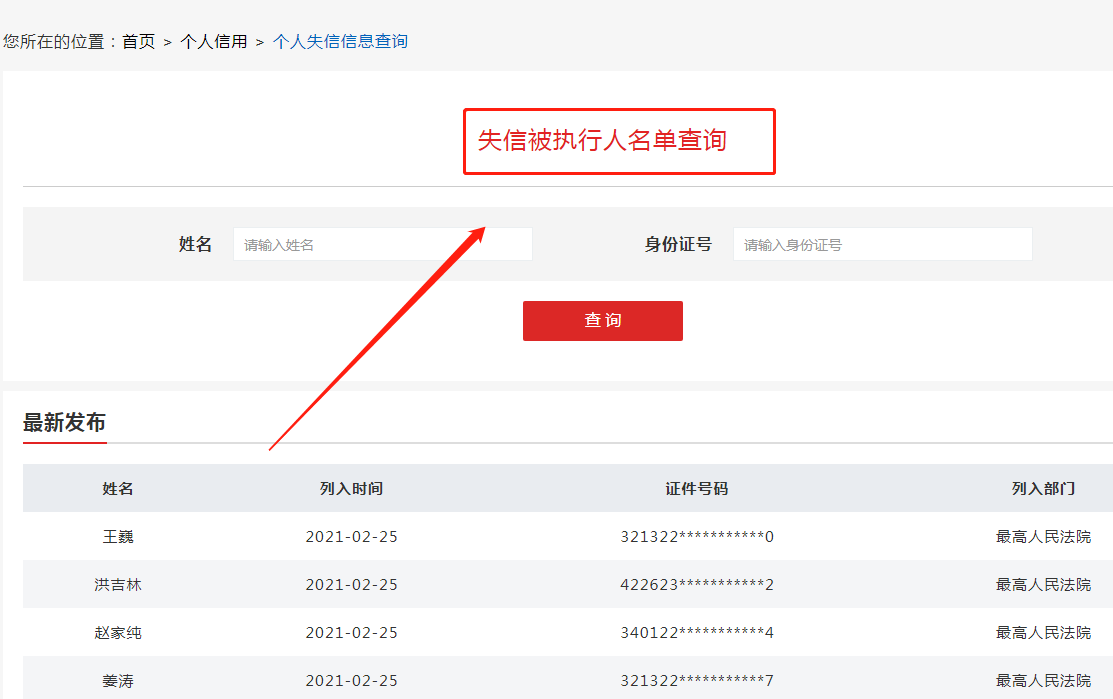Focus the 身份证号 input field
This screenshot has width=1113, height=699.
click(882, 244)
